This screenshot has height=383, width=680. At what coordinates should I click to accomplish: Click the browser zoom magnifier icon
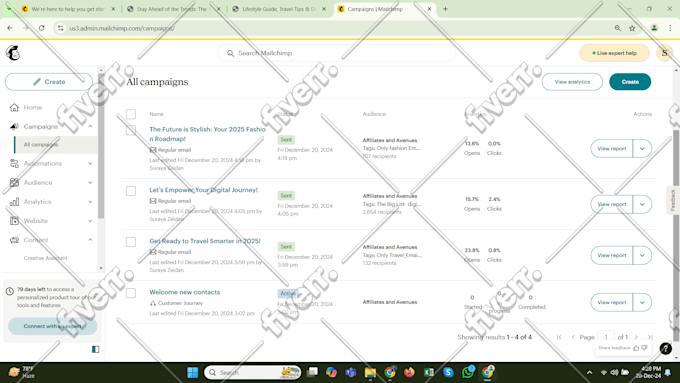(x=618, y=28)
